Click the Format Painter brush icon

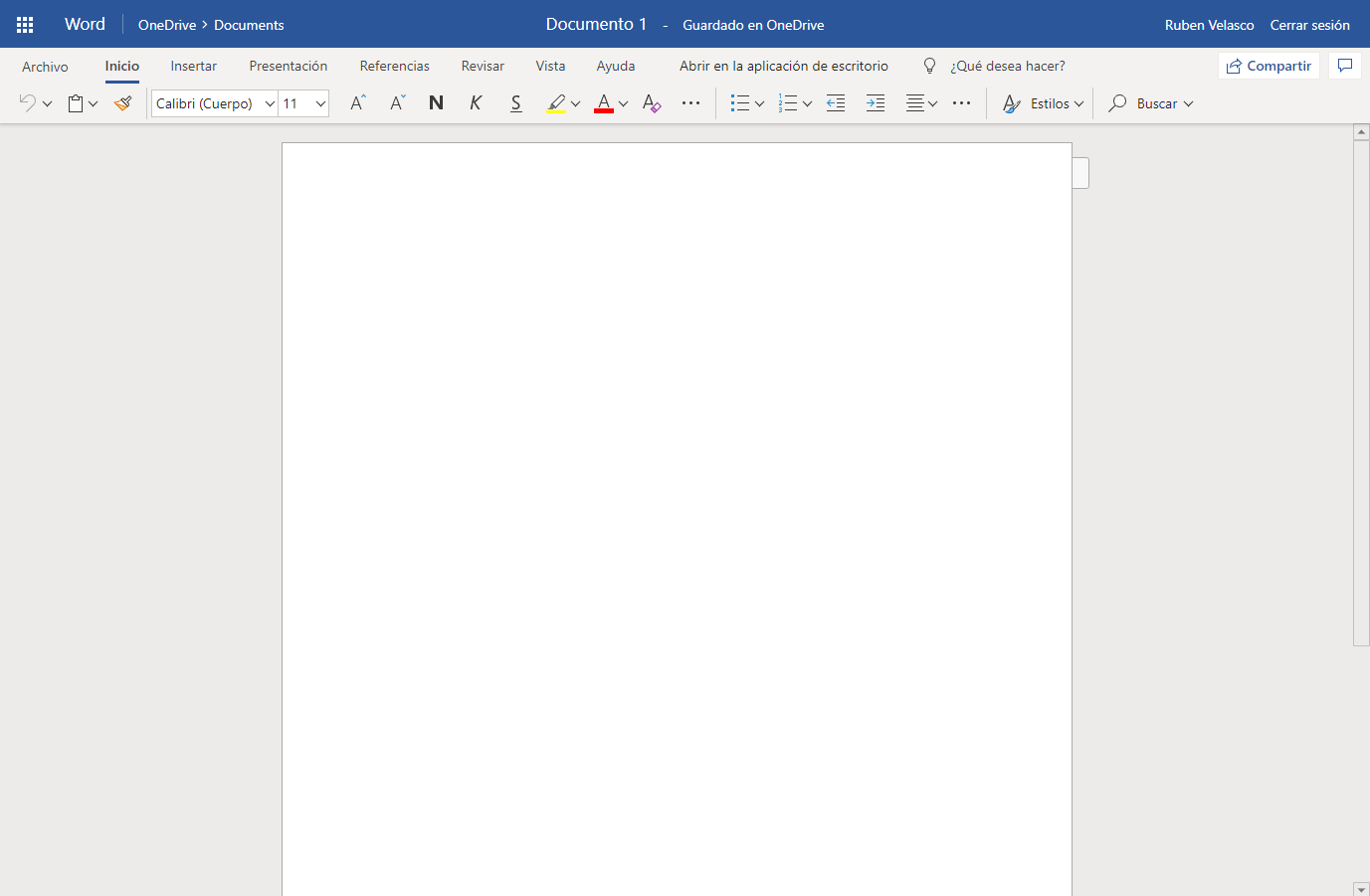123,103
